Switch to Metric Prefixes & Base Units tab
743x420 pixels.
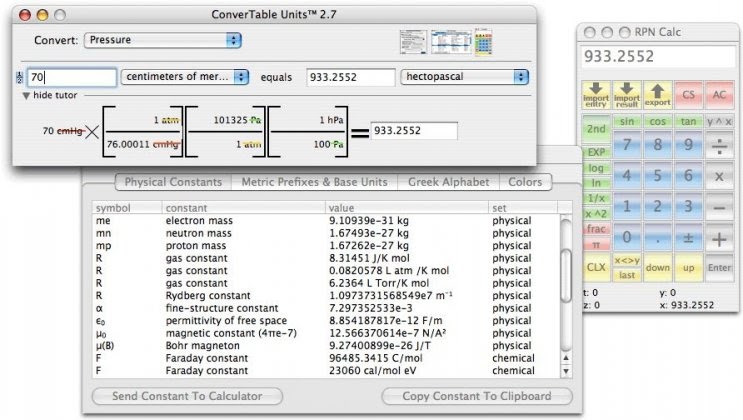coord(315,182)
